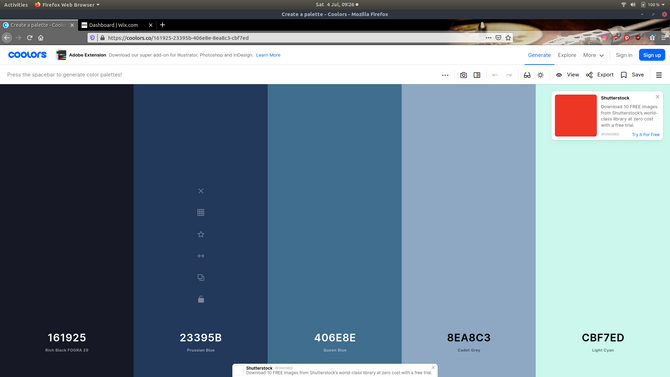
Task: Open View quick preview of palette
Action: pyautogui.click(x=567, y=75)
